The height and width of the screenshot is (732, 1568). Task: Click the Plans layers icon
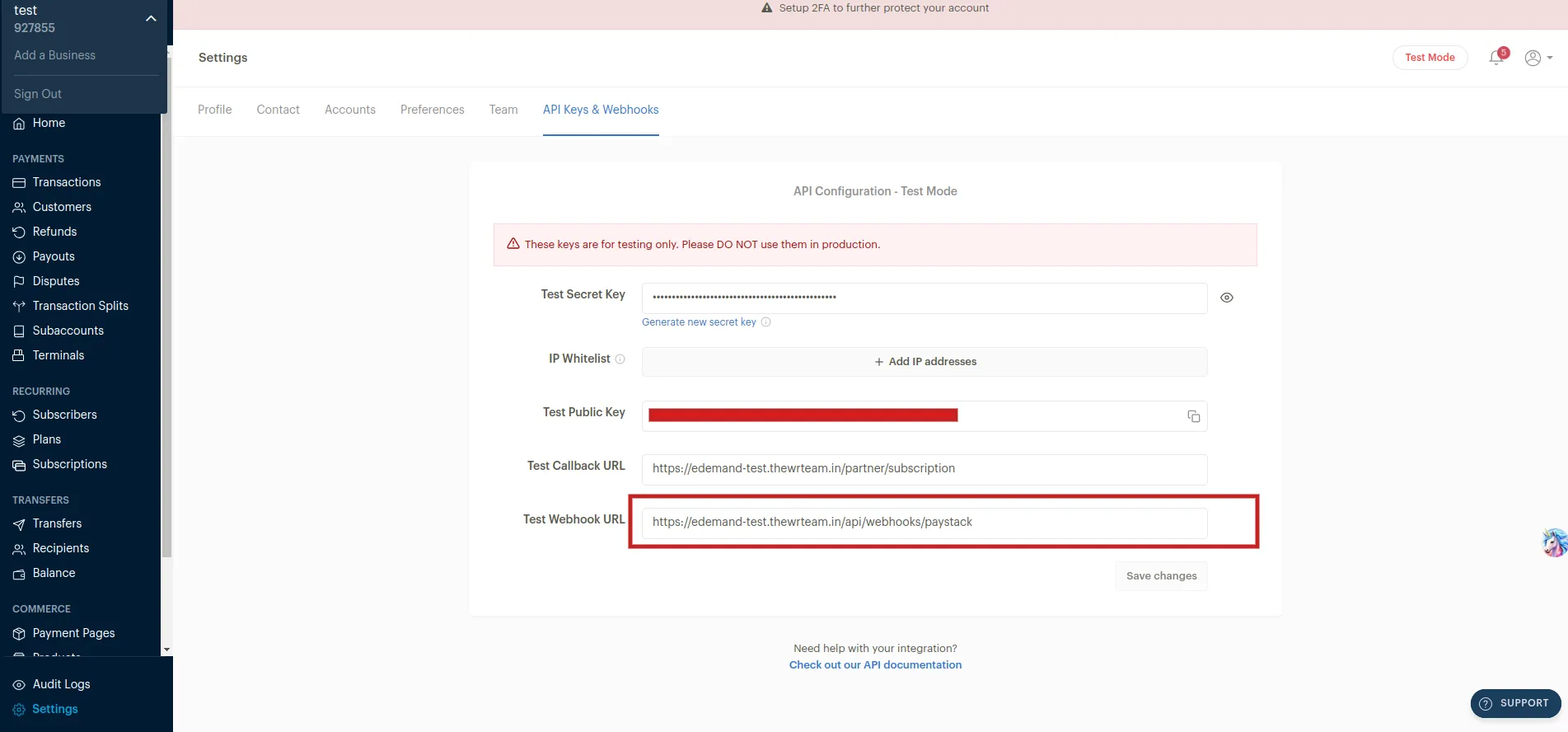coord(19,440)
